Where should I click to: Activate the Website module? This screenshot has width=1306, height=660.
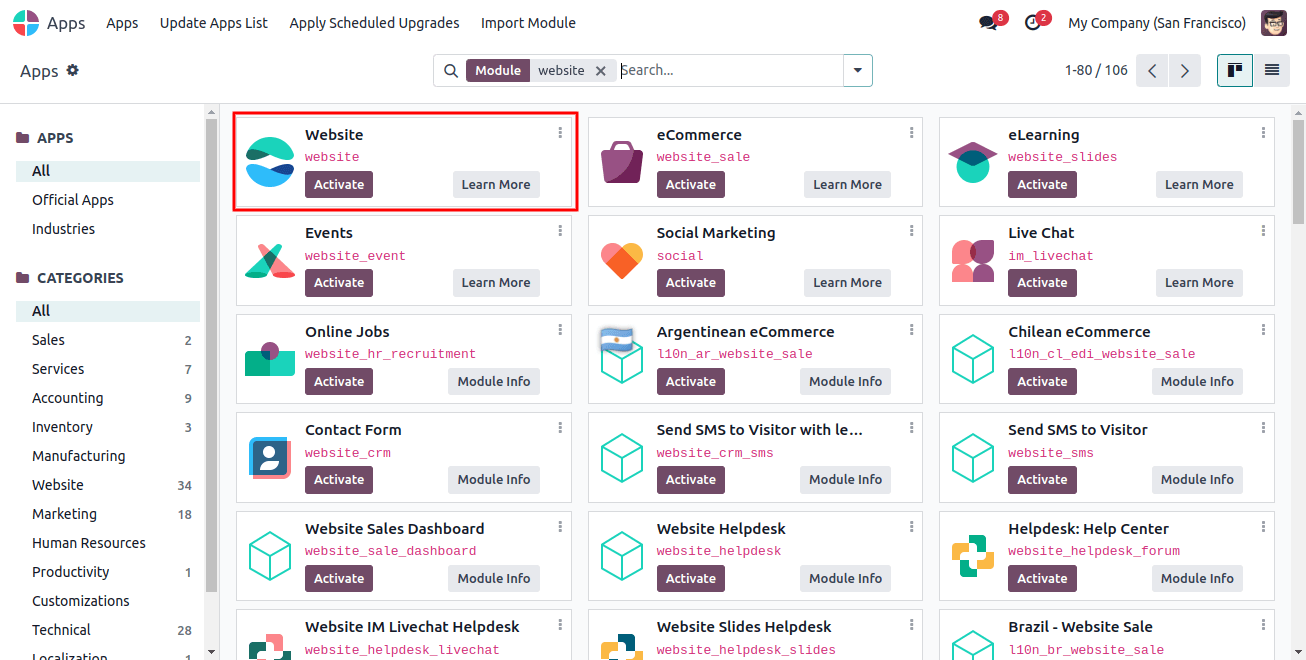pyautogui.click(x=339, y=184)
